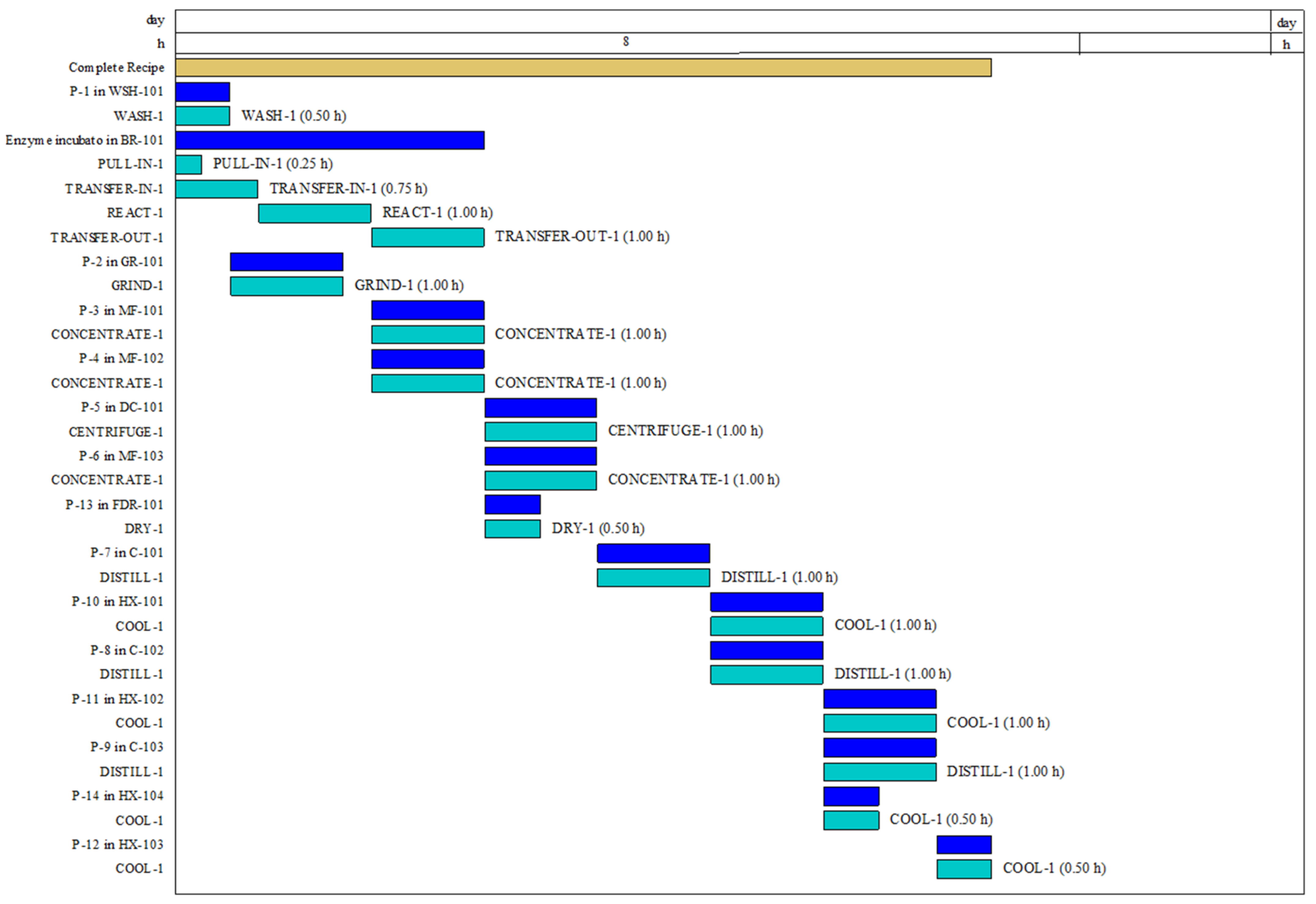Viewport: 1316px width, 904px height.
Task: Select the REACT-1 operation bar
Action: (314, 213)
